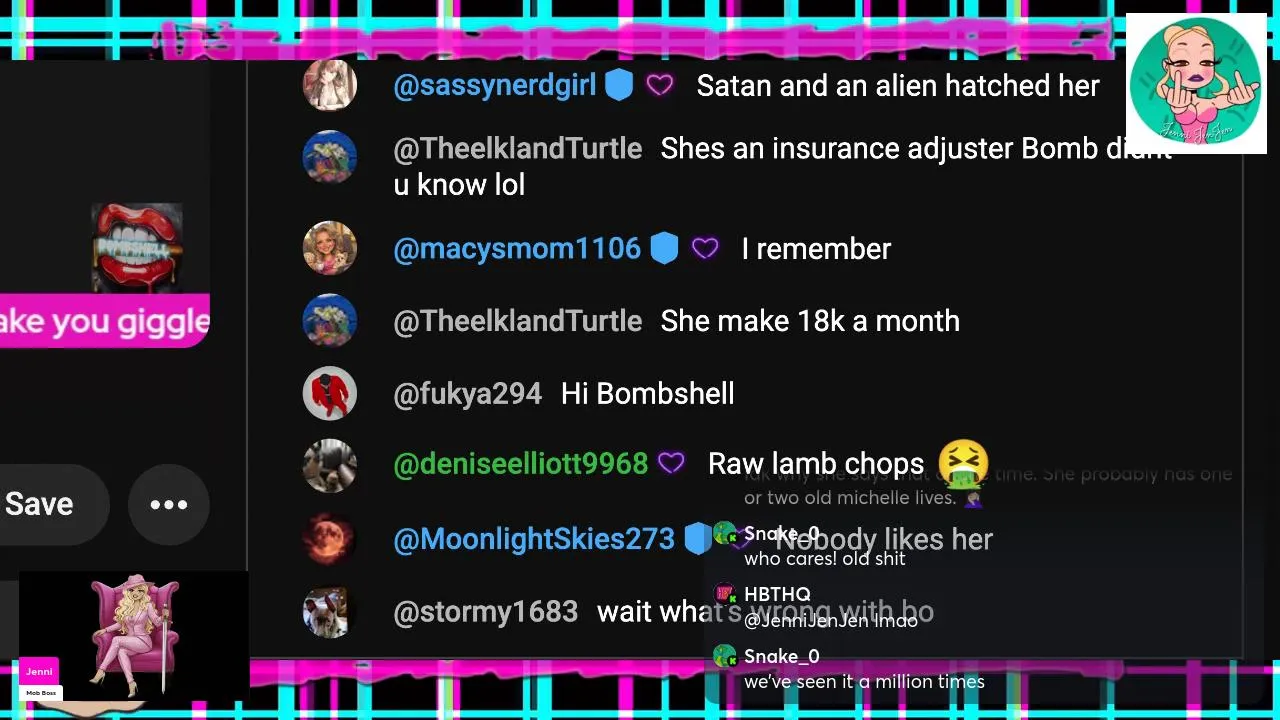Image resolution: width=1280 pixels, height=720 pixels.
Task: Click stormy1683's dog avatar
Action: (x=330, y=612)
